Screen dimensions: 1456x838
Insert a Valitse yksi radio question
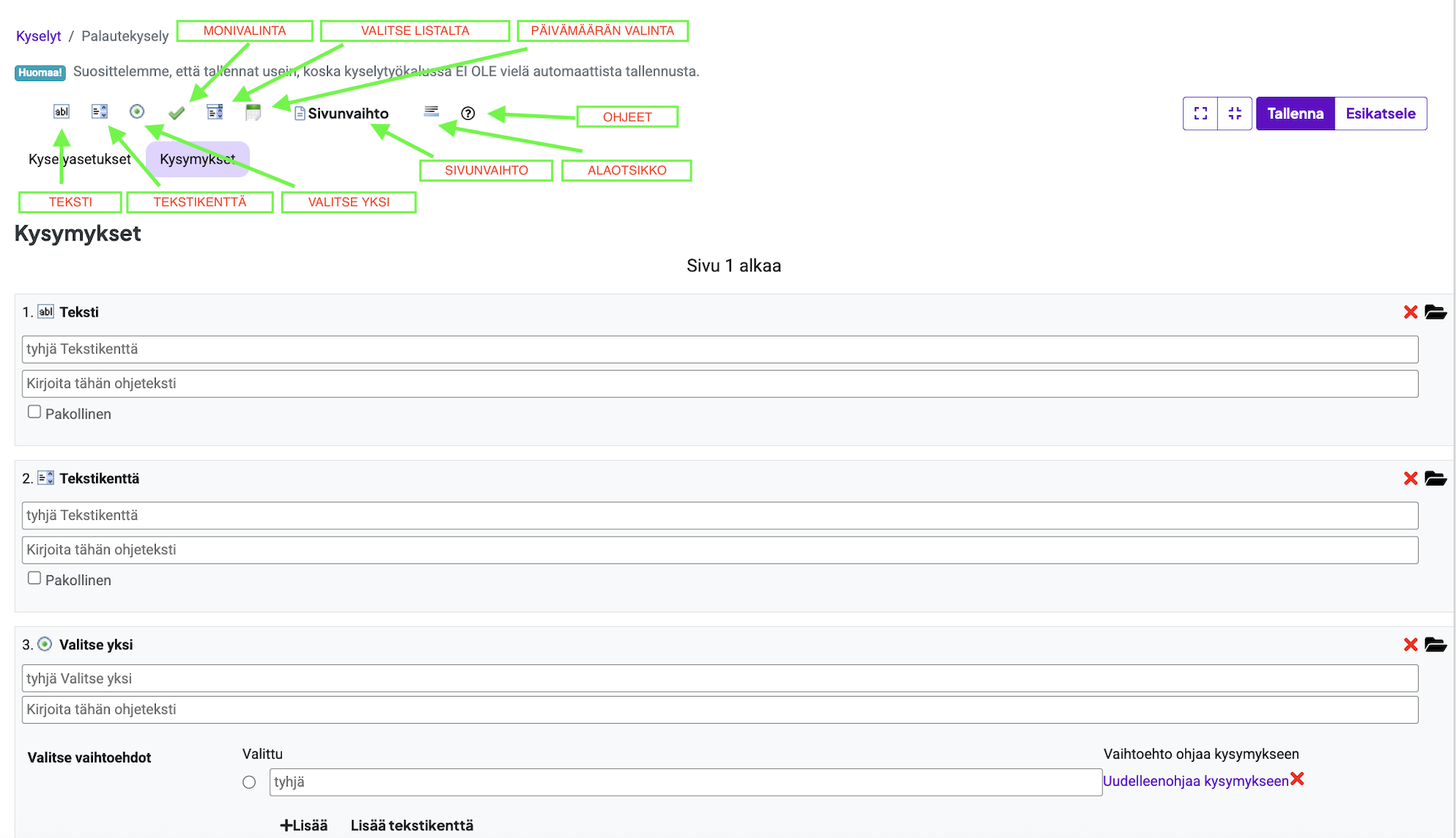tap(137, 112)
